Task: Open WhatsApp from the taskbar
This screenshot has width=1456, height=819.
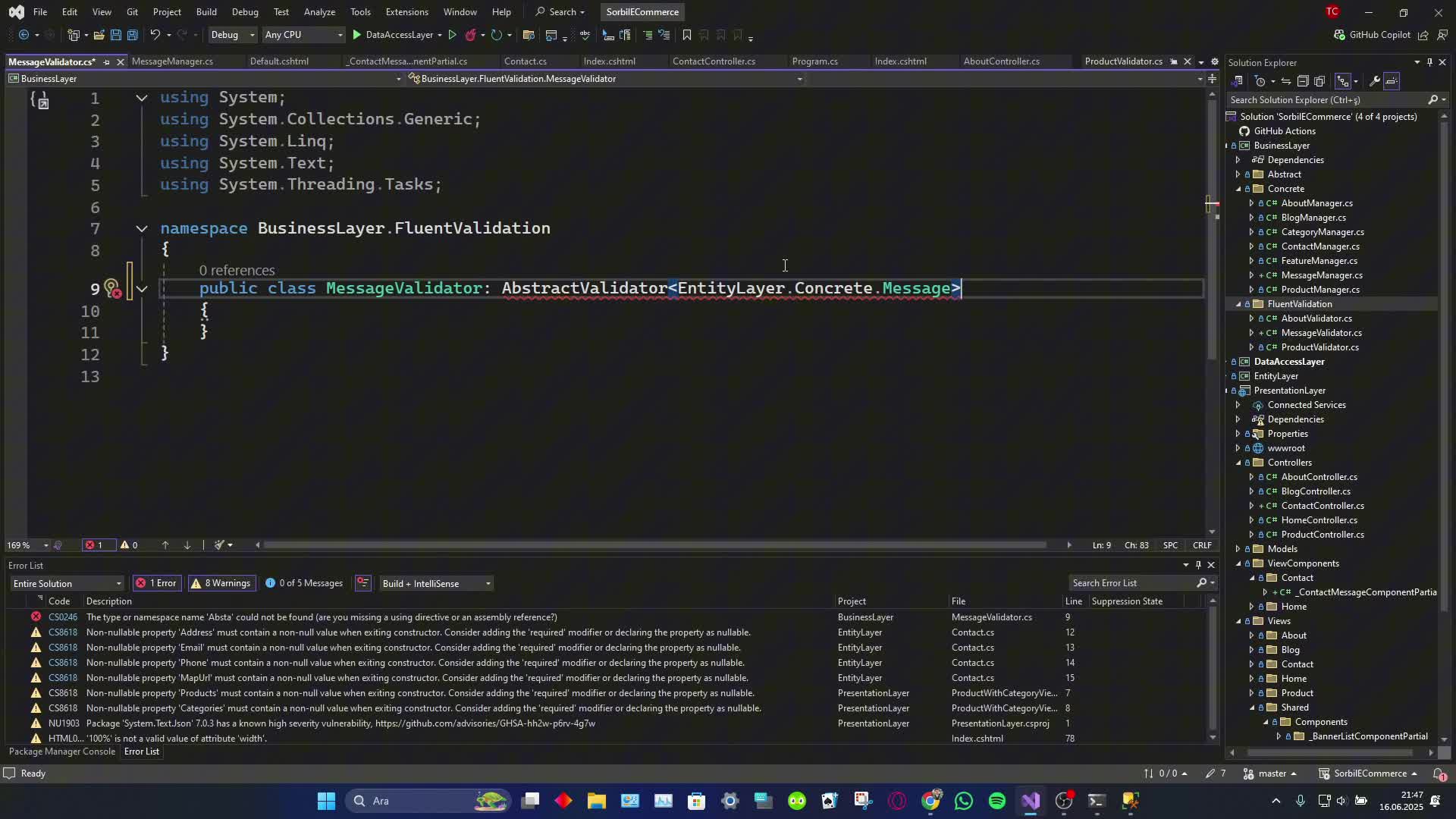Action: tap(964, 801)
